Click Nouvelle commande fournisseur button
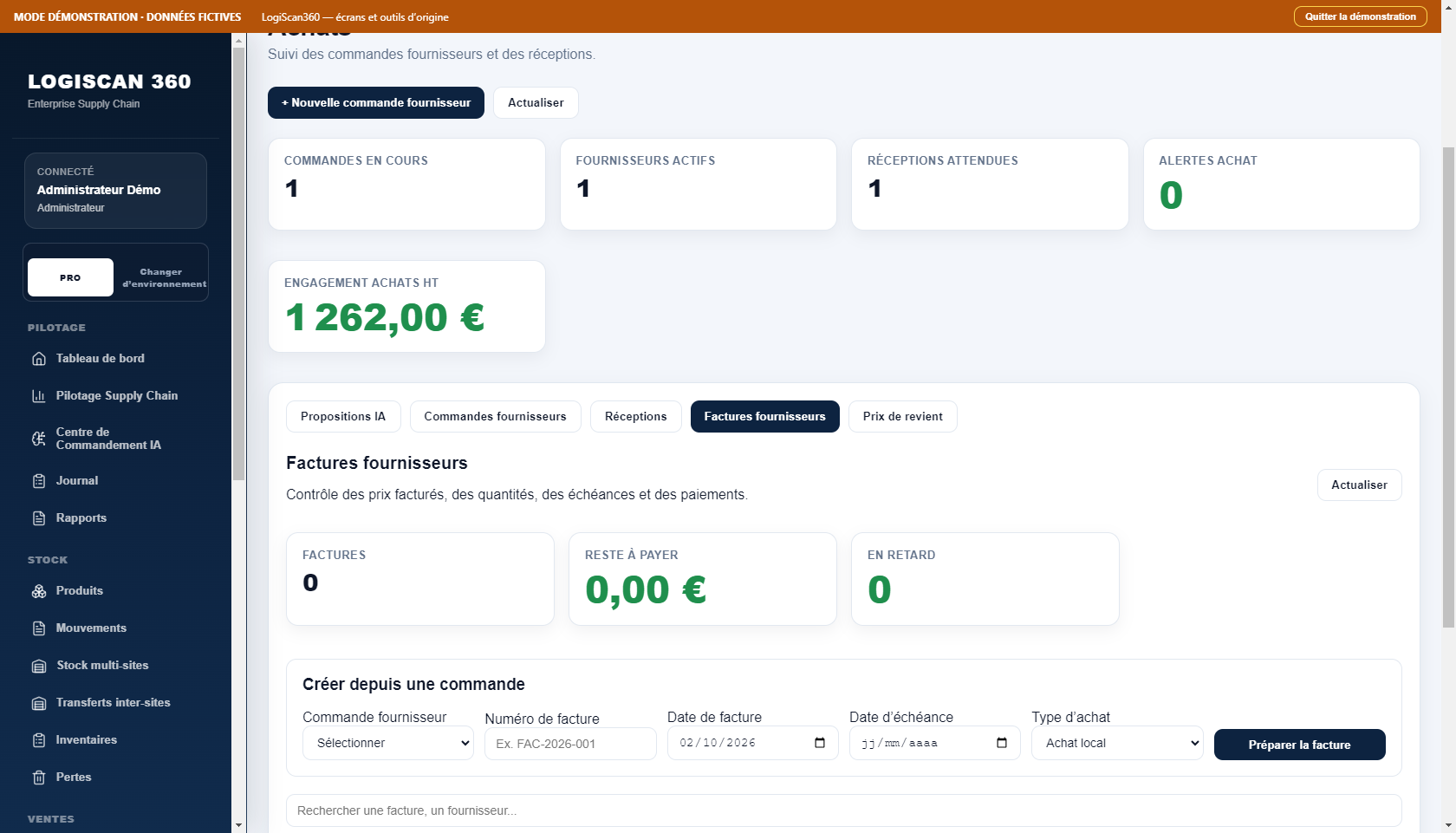Image resolution: width=1456 pixels, height=833 pixels. pyautogui.click(x=376, y=102)
